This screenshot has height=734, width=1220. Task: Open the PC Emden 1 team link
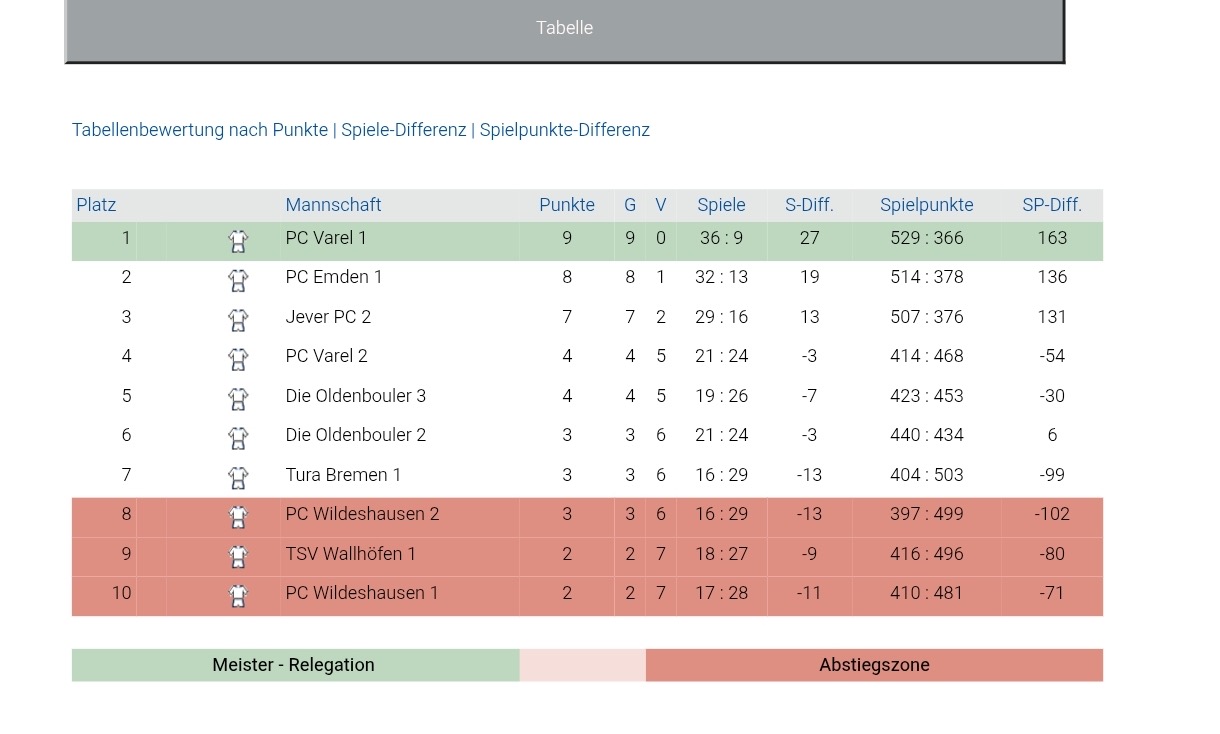coord(334,277)
